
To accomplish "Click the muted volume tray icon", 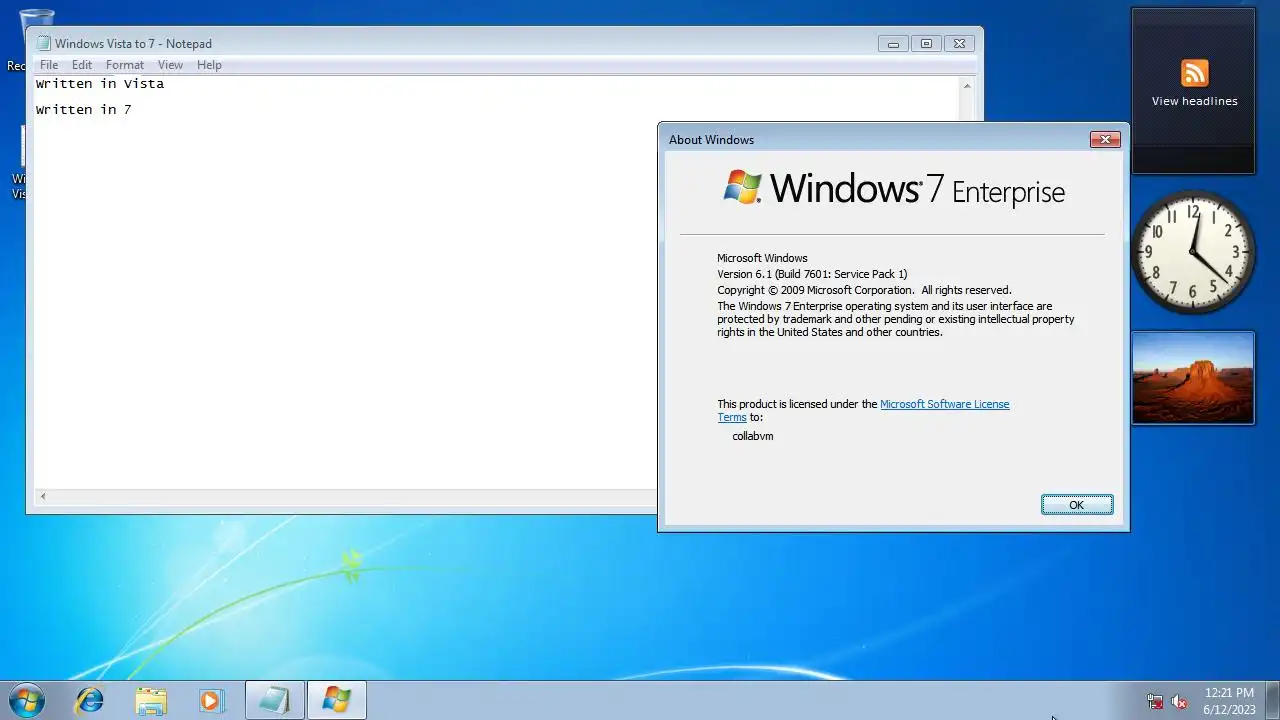I will (x=1179, y=702).
